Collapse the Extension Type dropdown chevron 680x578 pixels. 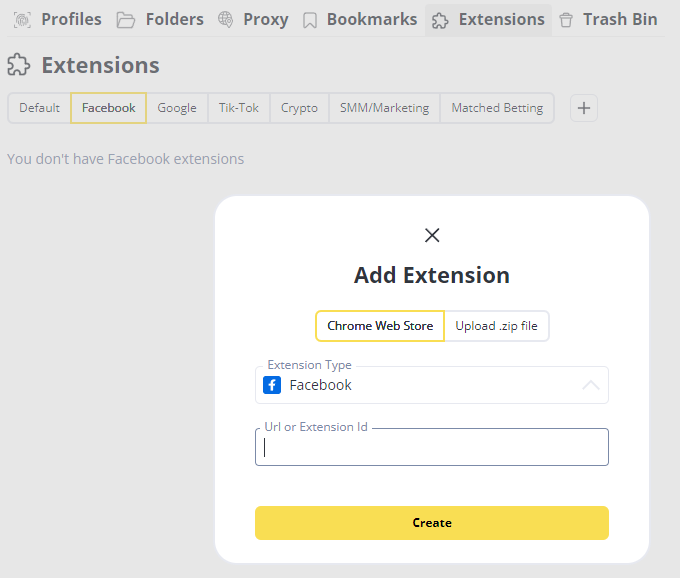pos(590,385)
